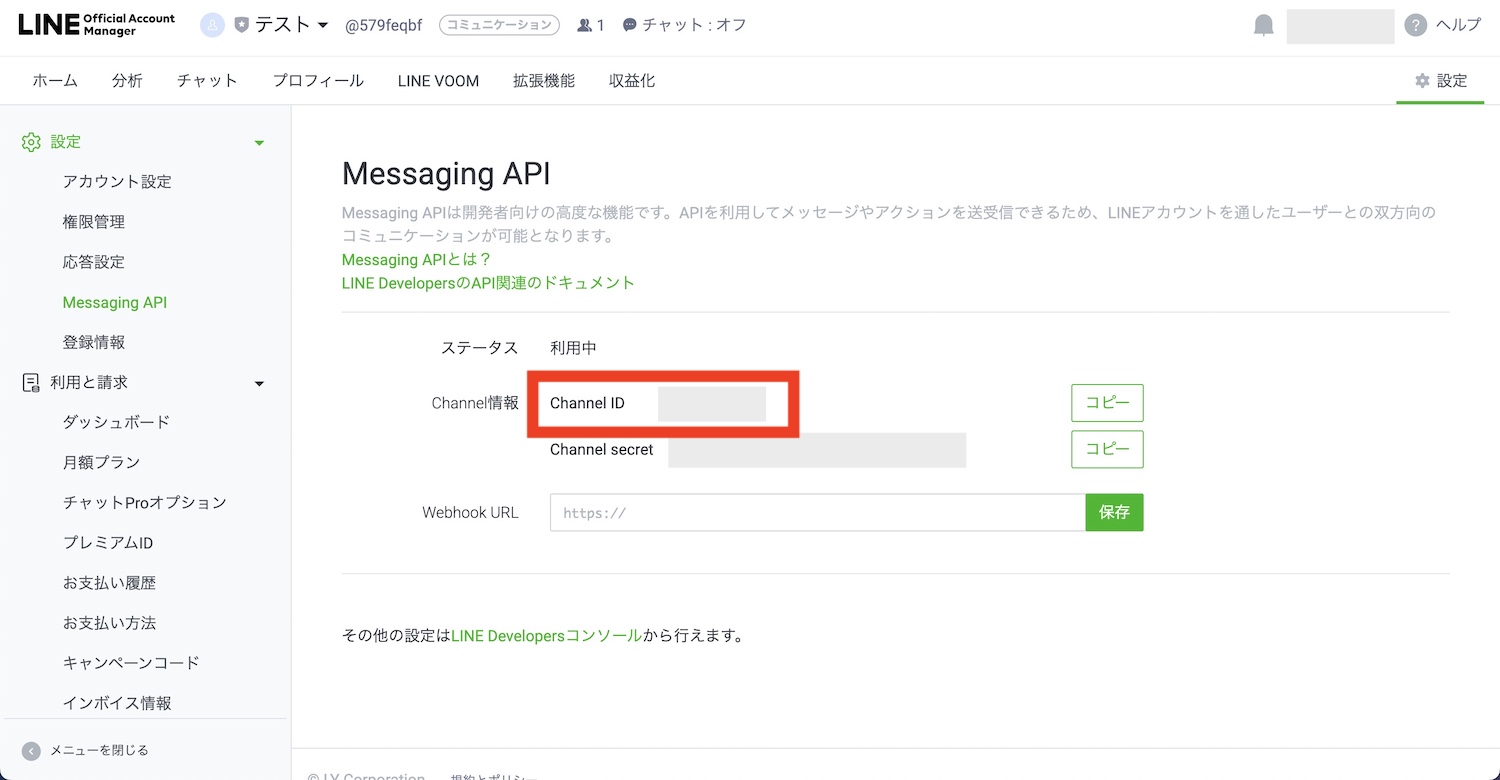This screenshot has width=1500, height=780.
Task: Click the チャット：オフ status
Action: [x=685, y=25]
